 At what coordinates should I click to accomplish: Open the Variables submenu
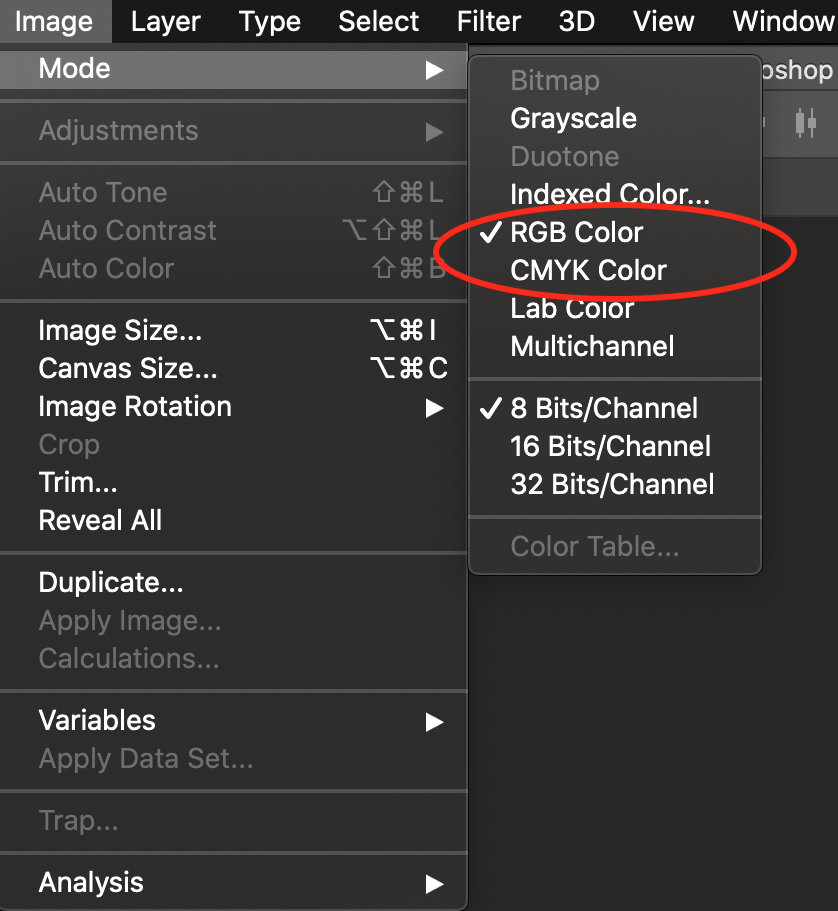[x=97, y=720]
